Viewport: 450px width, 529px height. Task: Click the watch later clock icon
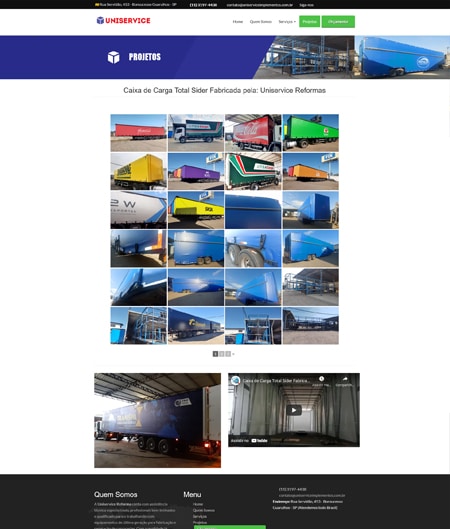point(321,379)
